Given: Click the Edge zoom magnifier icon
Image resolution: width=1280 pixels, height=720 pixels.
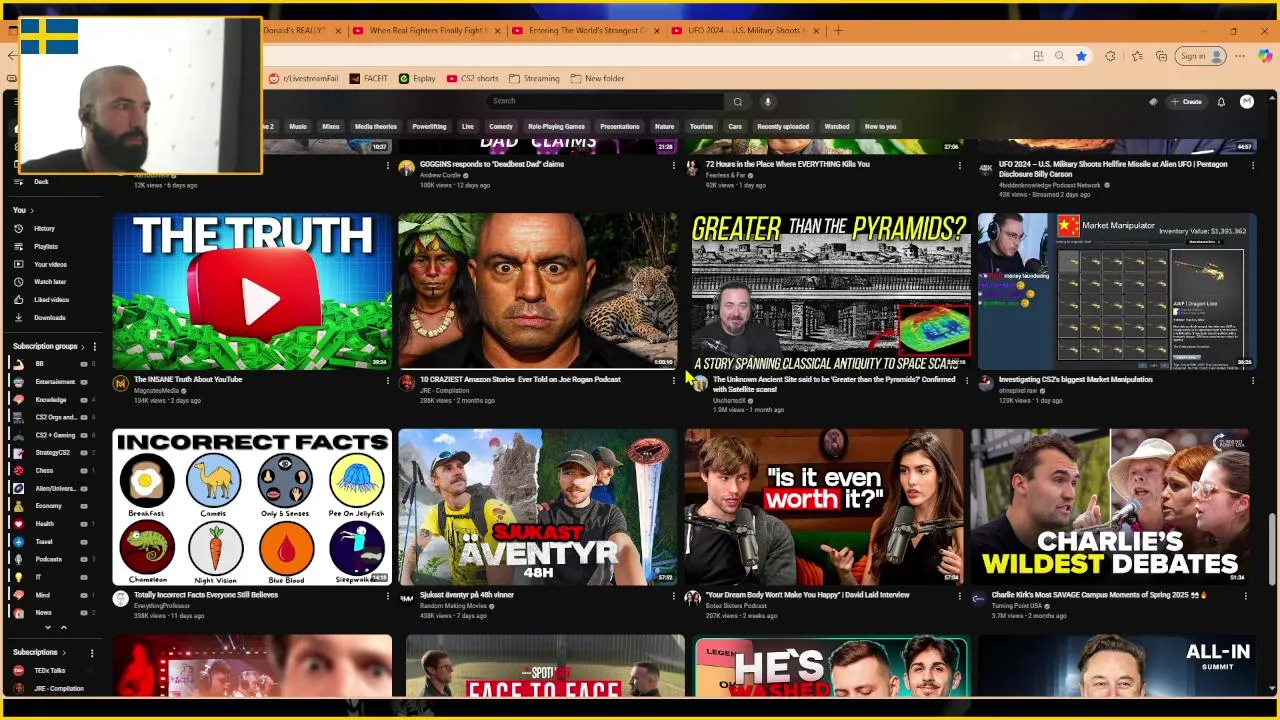Looking at the screenshot, I should [1060, 56].
